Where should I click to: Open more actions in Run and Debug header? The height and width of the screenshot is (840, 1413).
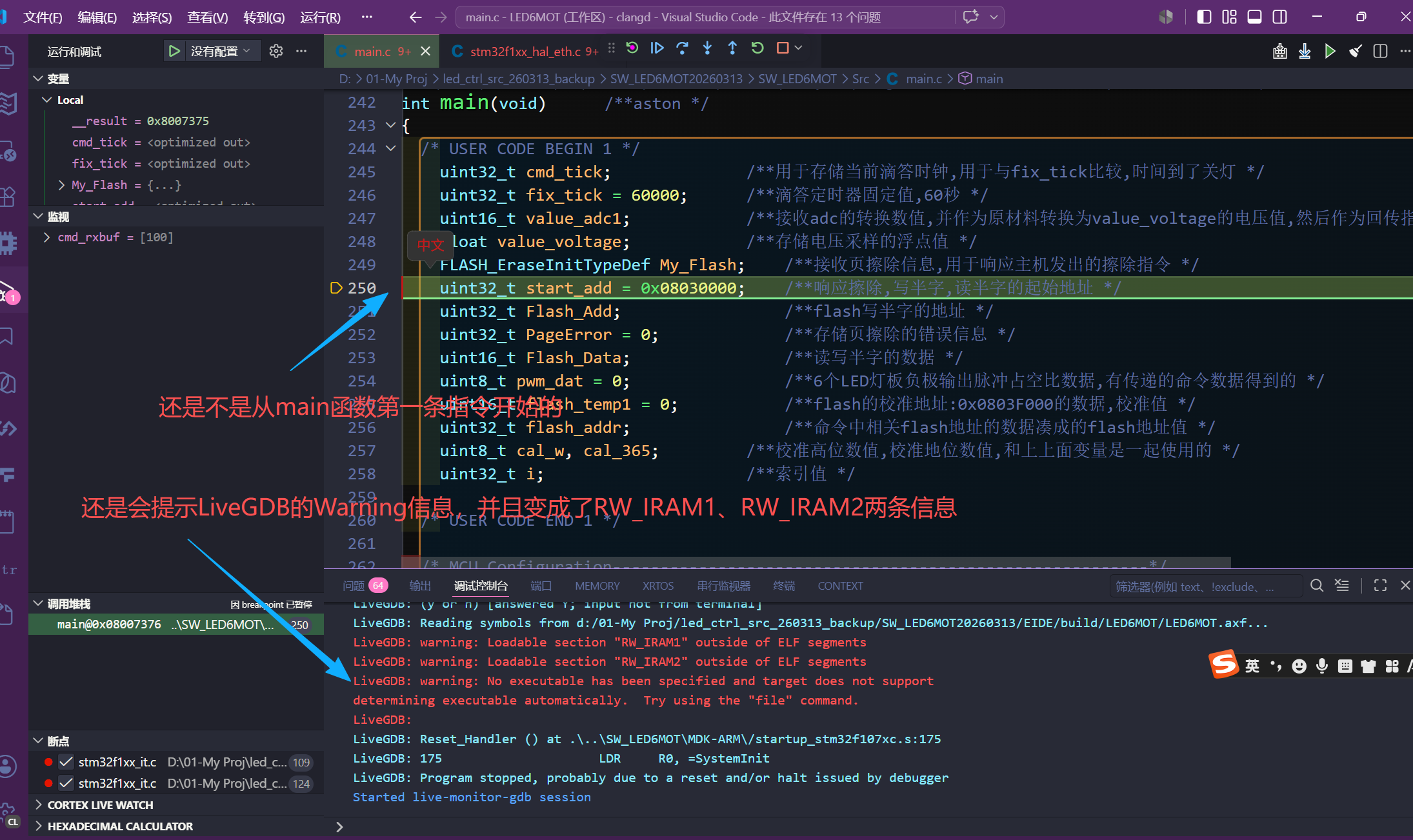tap(301, 51)
